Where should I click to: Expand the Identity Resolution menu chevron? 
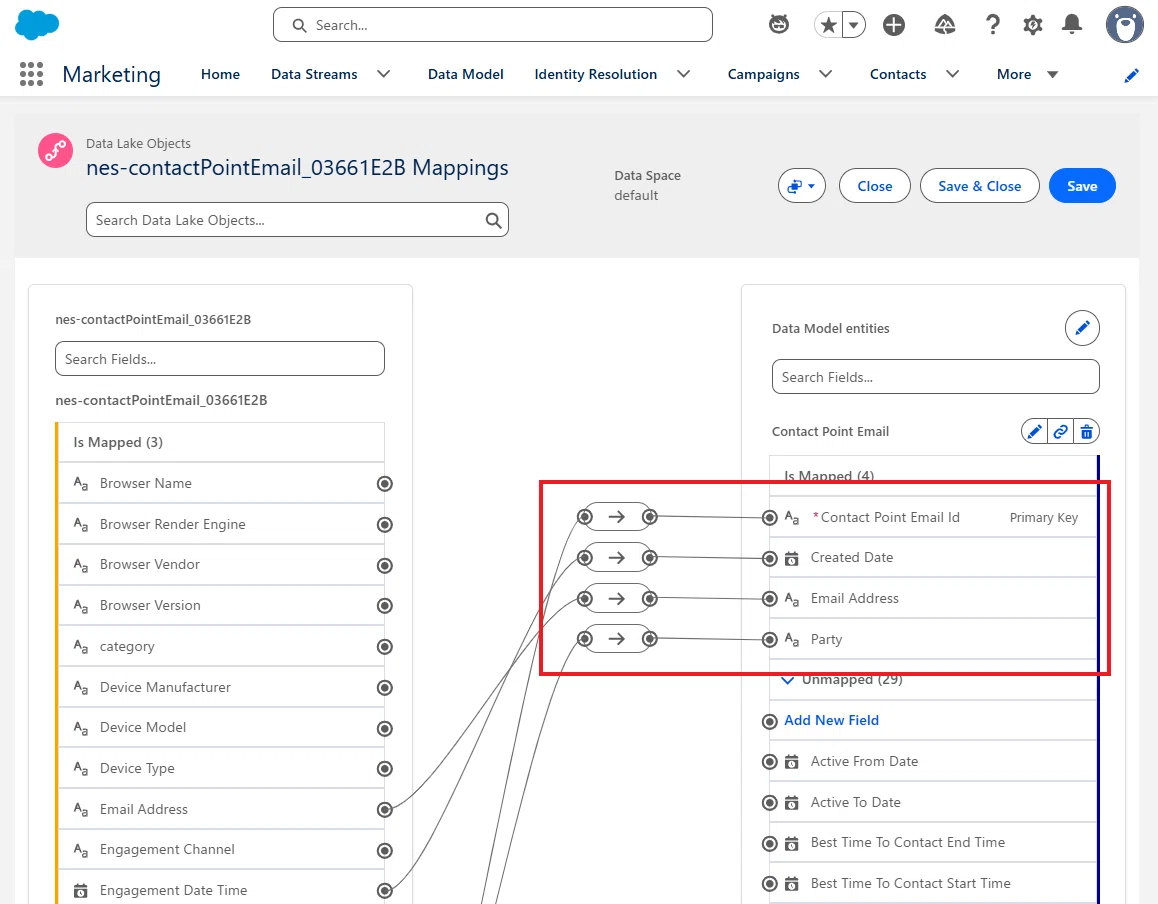pyautogui.click(x=684, y=74)
